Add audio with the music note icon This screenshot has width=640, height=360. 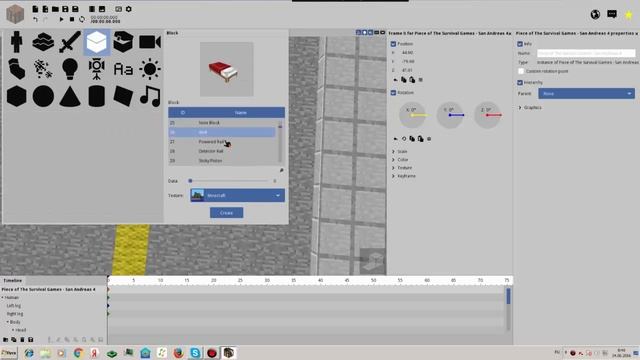(150, 96)
